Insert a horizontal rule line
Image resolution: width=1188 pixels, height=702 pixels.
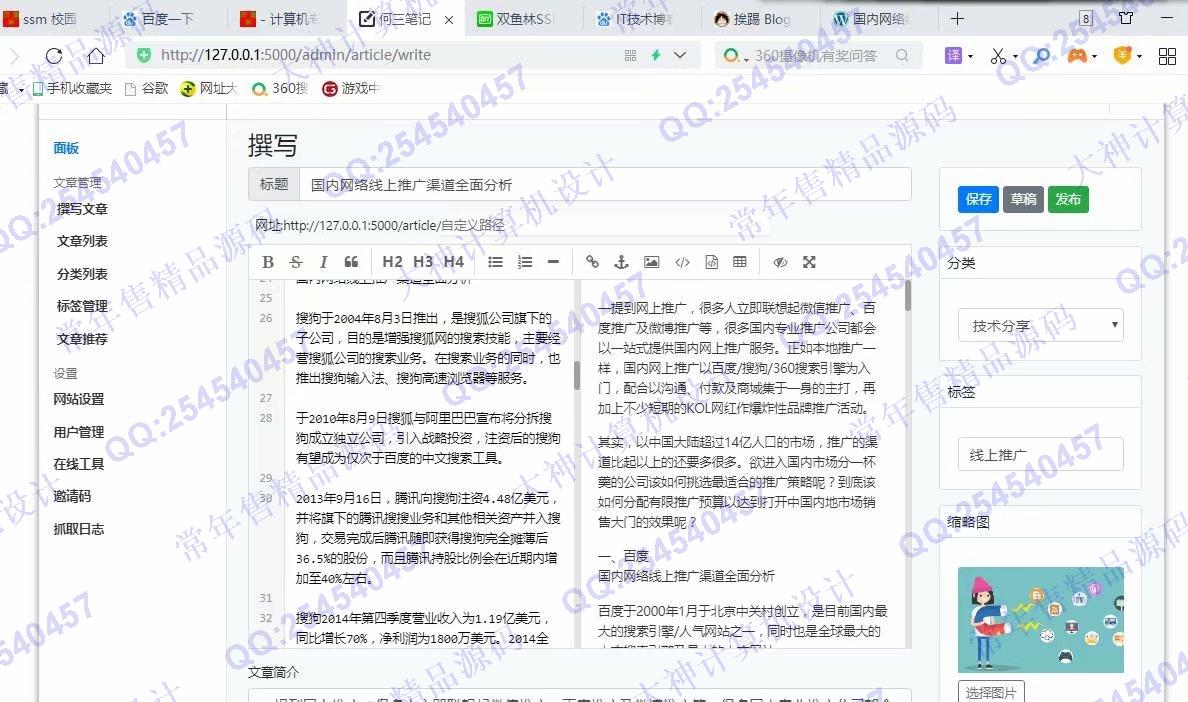tap(553, 262)
